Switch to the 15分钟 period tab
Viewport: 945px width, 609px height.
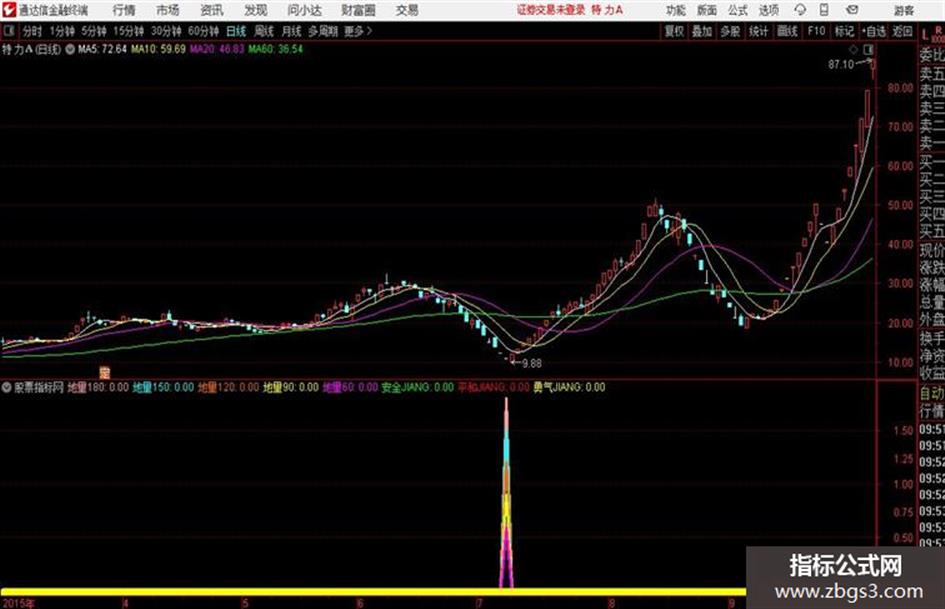(129, 31)
